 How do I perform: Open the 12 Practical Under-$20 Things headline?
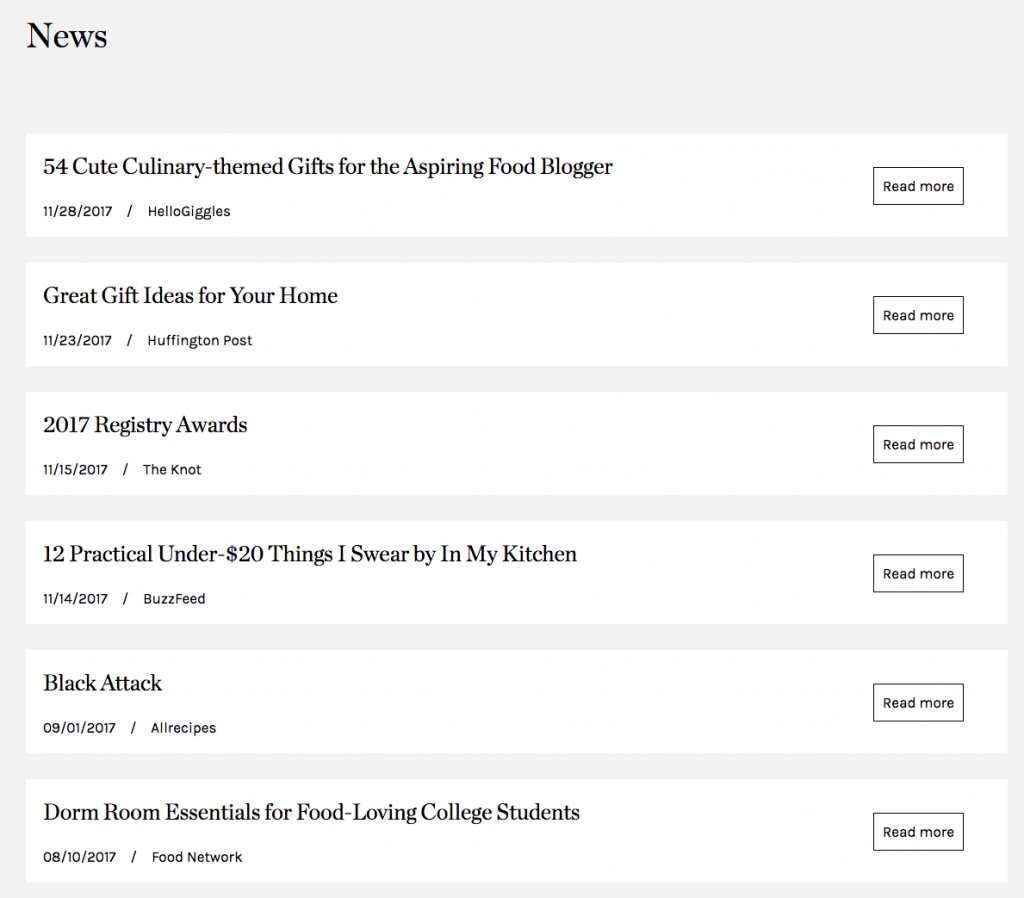tap(310, 554)
